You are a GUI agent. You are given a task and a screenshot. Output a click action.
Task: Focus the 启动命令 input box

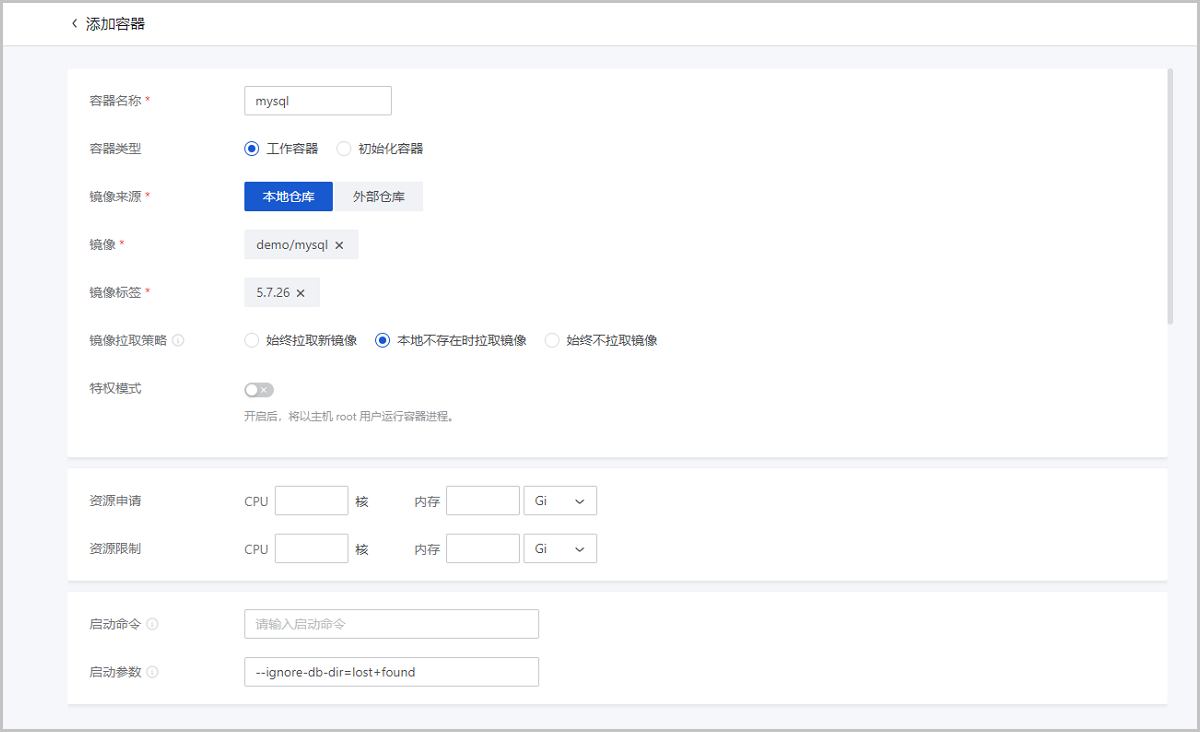(391, 624)
